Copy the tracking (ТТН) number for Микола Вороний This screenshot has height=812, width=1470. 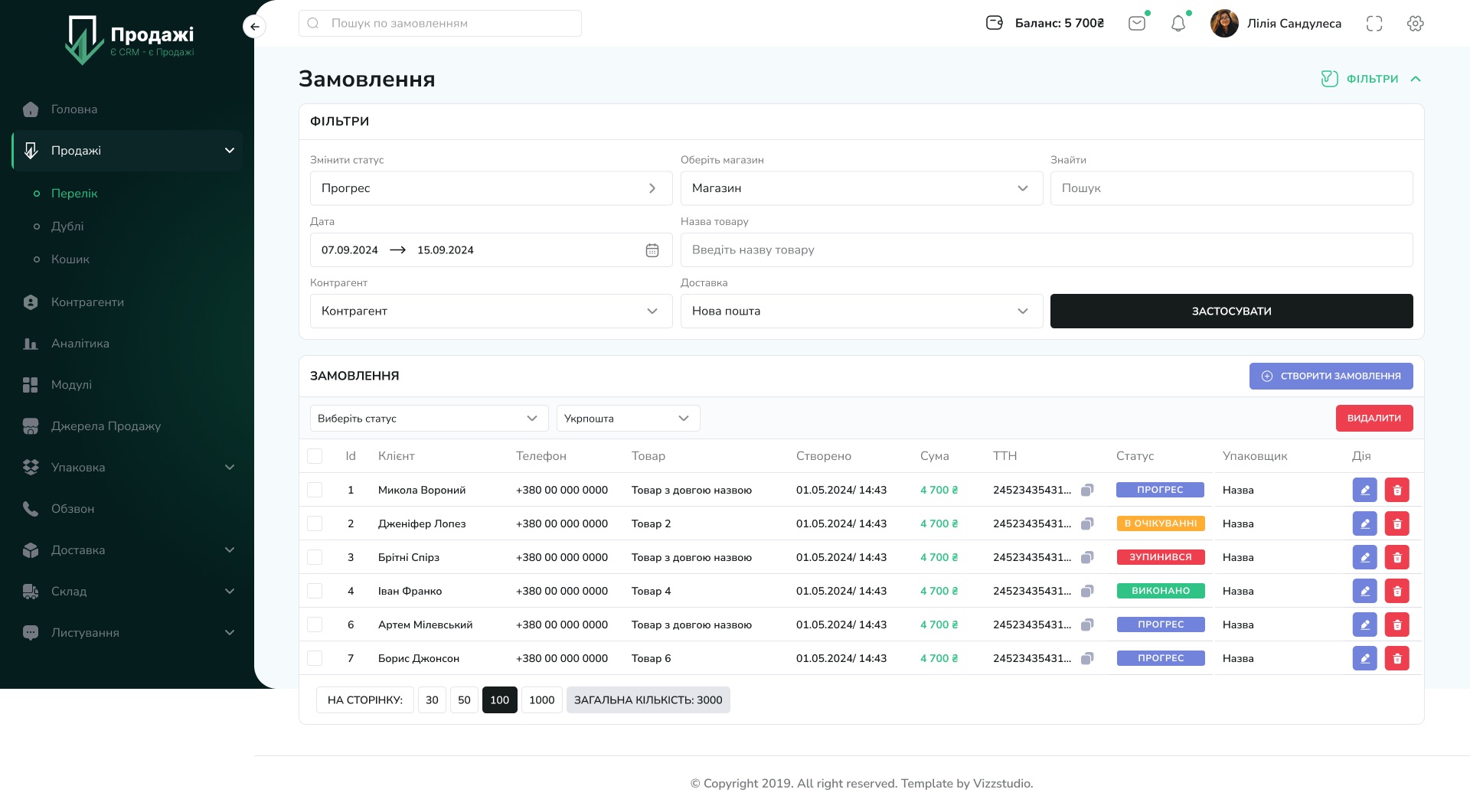pos(1087,490)
